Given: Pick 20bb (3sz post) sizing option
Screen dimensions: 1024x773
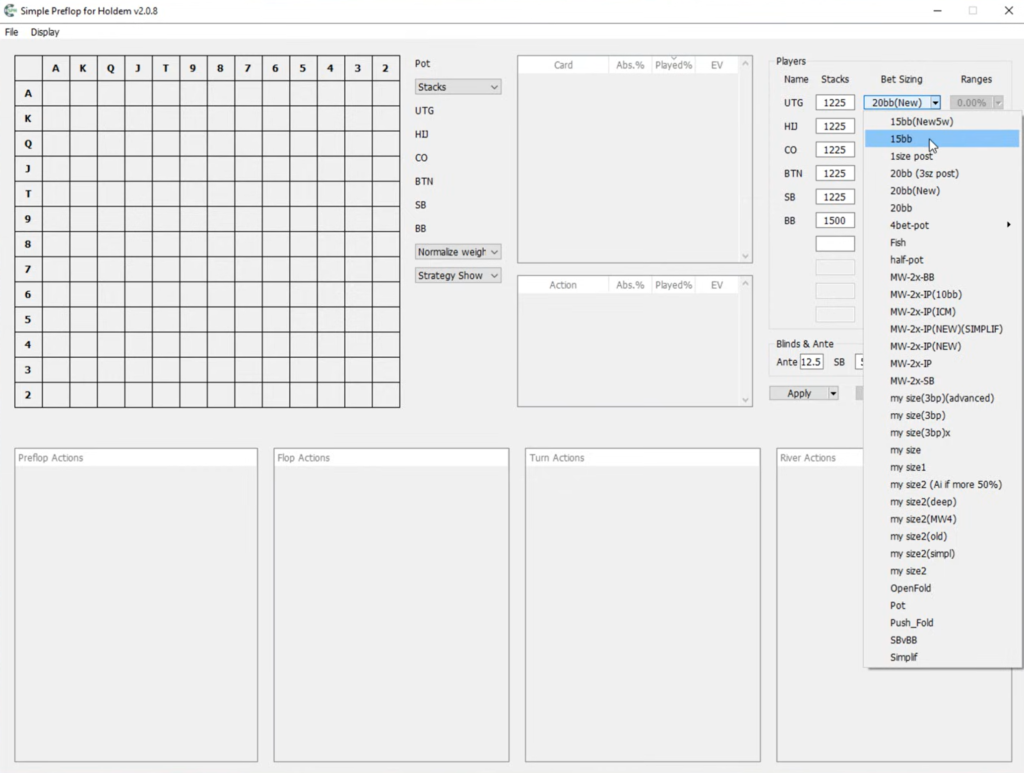Looking at the screenshot, I should coord(942,174).
